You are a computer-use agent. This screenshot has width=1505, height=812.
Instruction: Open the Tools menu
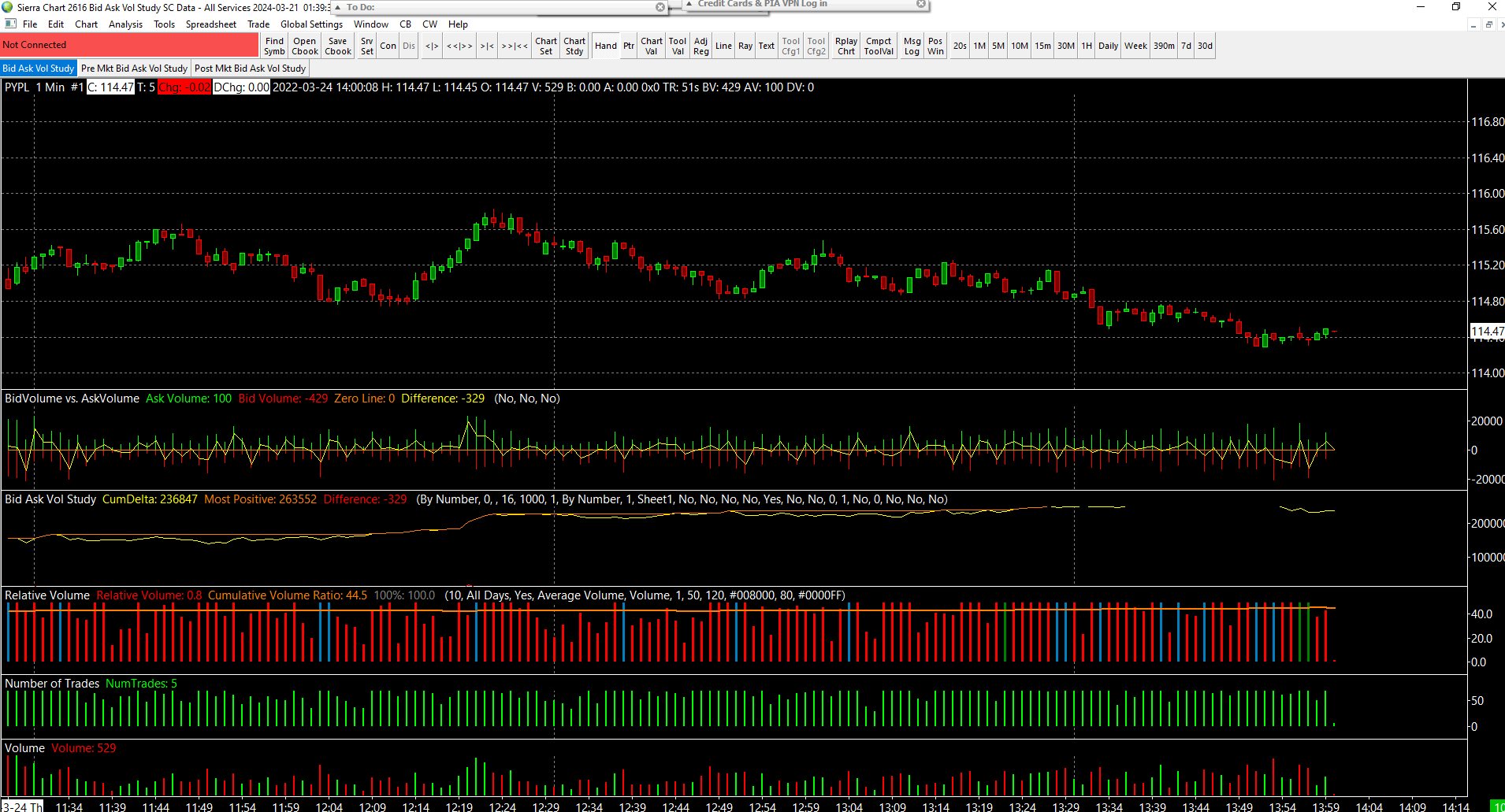click(165, 24)
